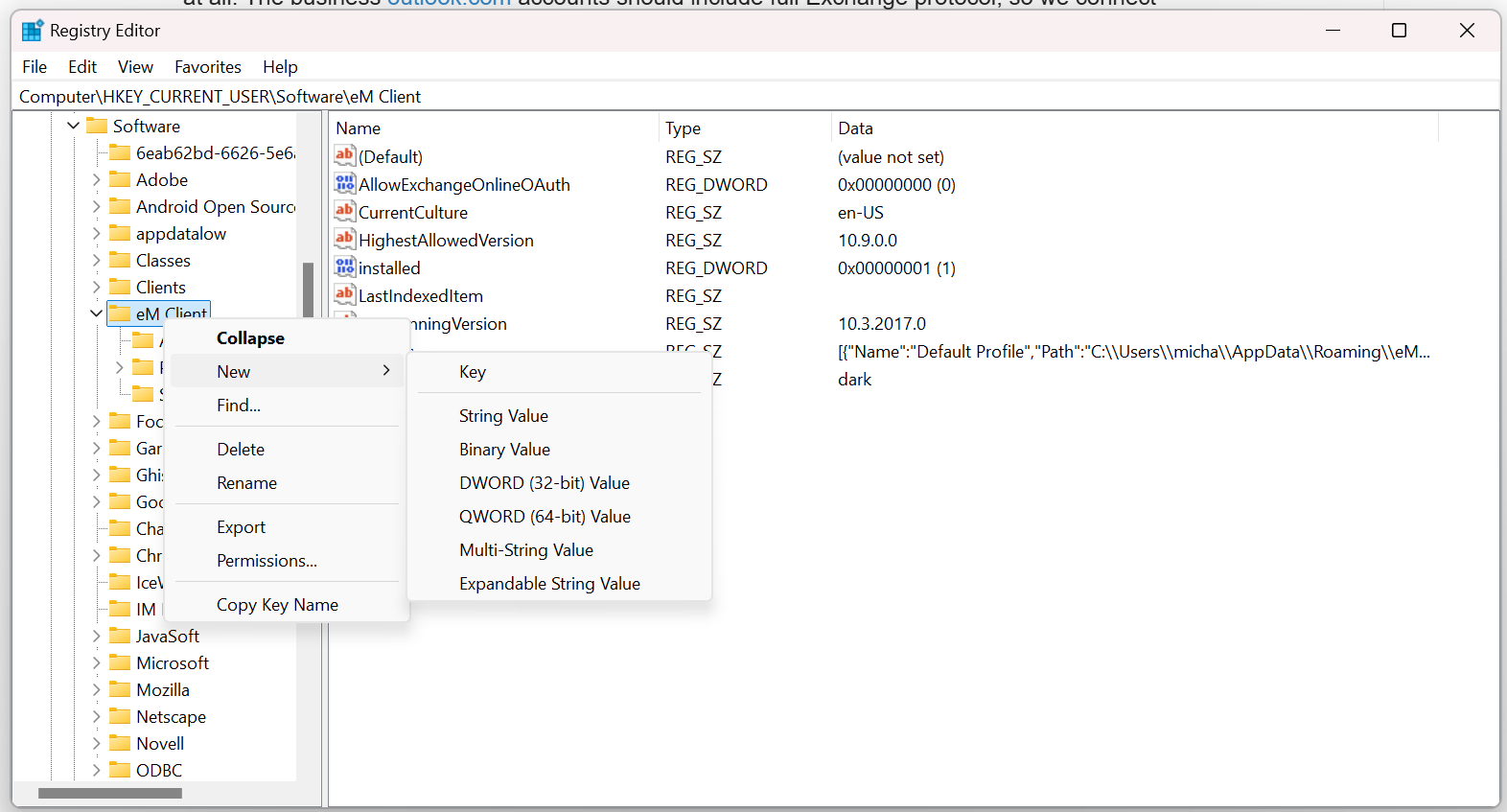This screenshot has height=812, width=1507.
Task: Open the File menu
Action: click(35, 66)
